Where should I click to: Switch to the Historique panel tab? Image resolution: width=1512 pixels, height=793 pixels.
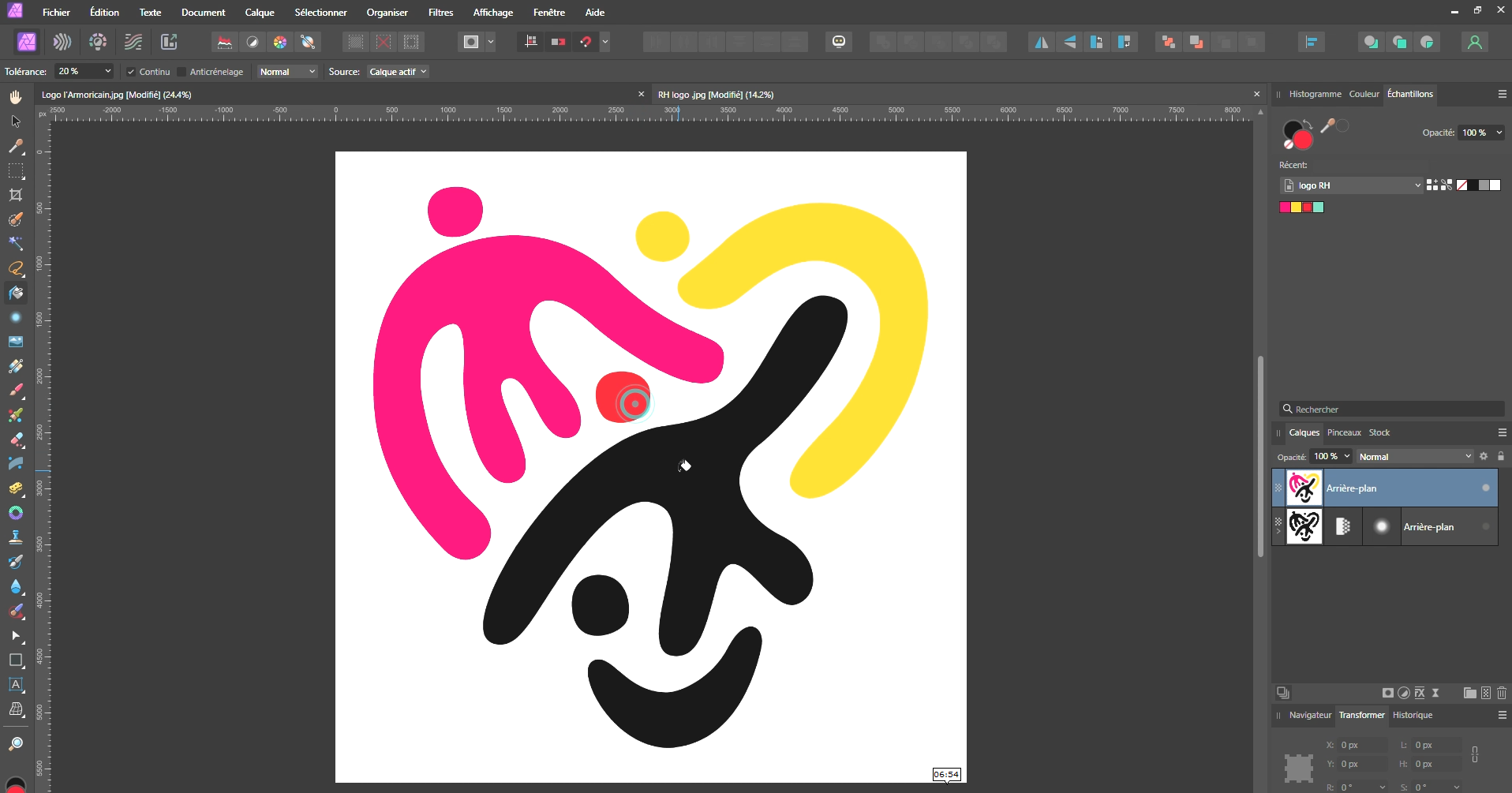(x=1412, y=715)
